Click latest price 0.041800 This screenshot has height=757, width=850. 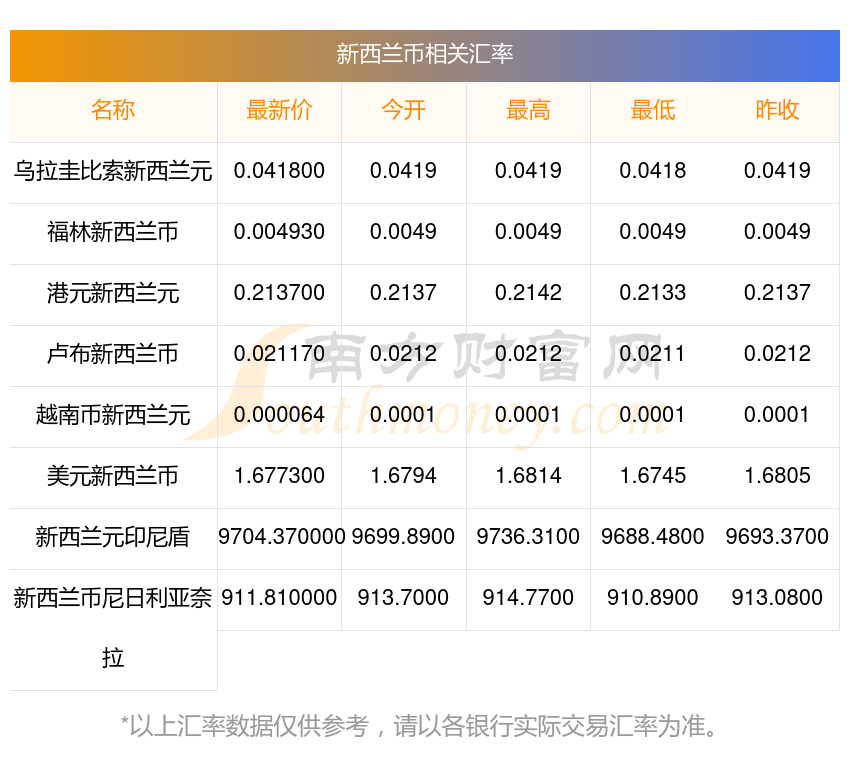[x=279, y=171]
